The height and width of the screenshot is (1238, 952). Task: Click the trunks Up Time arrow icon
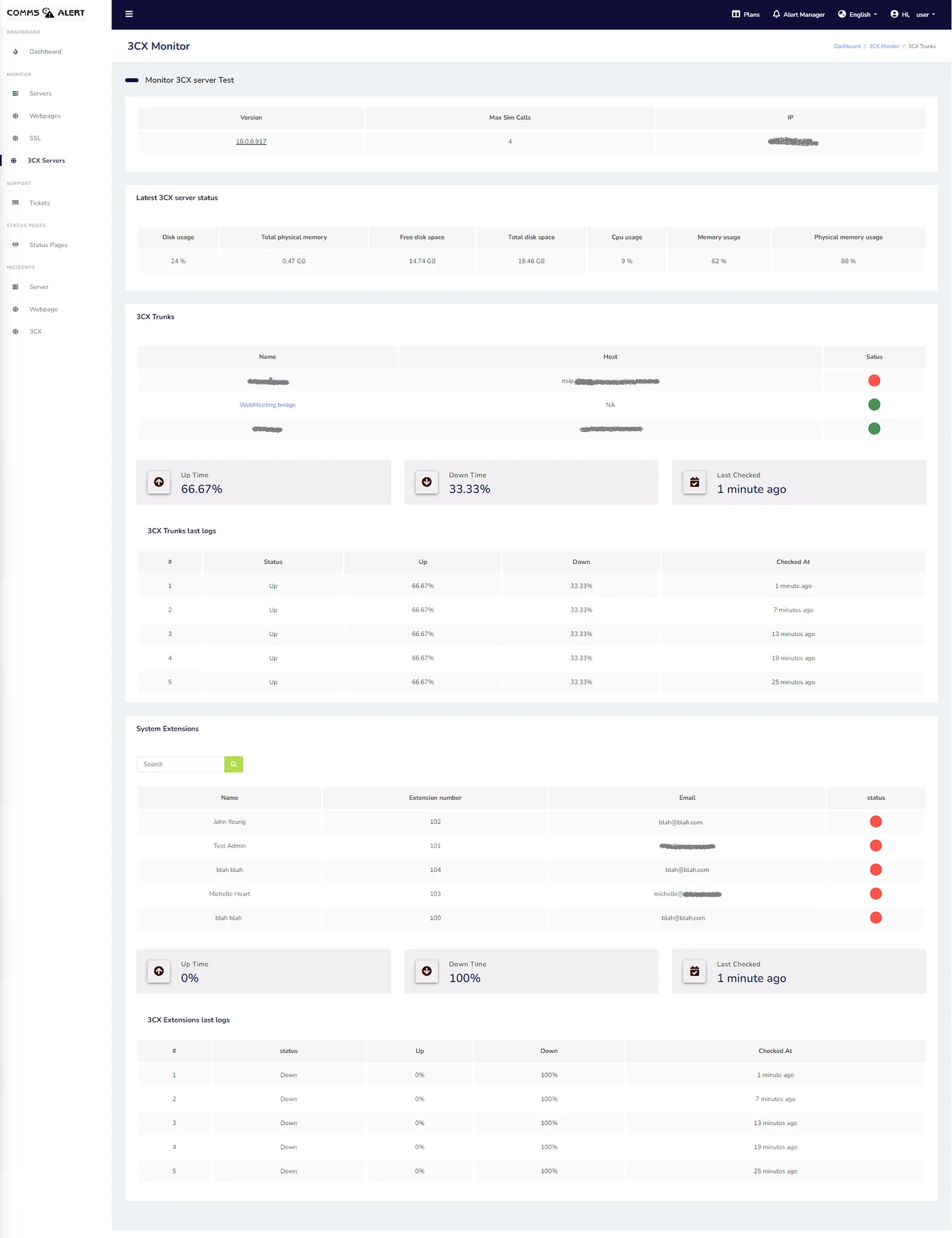pyautogui.click(x=158, y=482)
